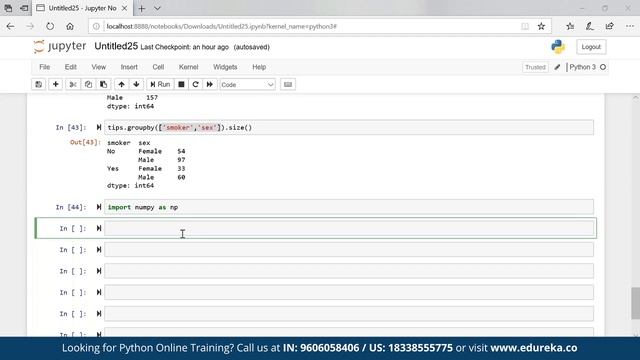Set tabs aside icon
This screenshot has height=360, width=640.
click(x=24, y=8)
